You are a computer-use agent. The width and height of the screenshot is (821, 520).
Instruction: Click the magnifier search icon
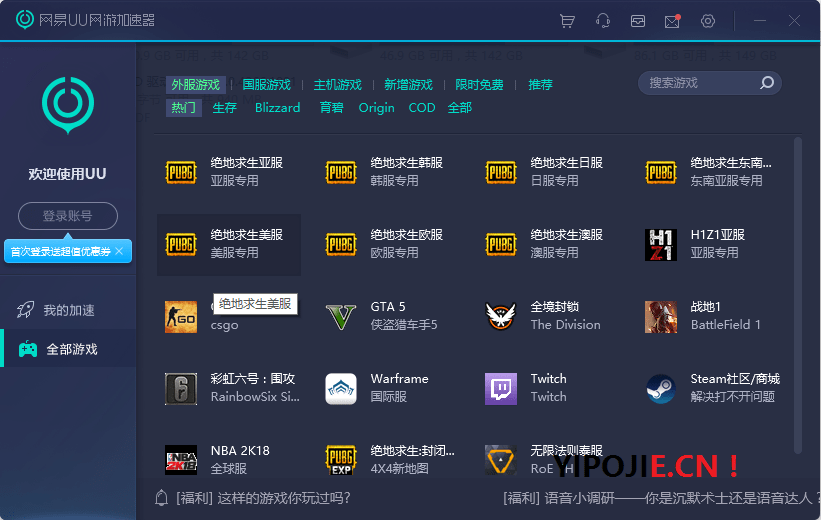(767, 83)
